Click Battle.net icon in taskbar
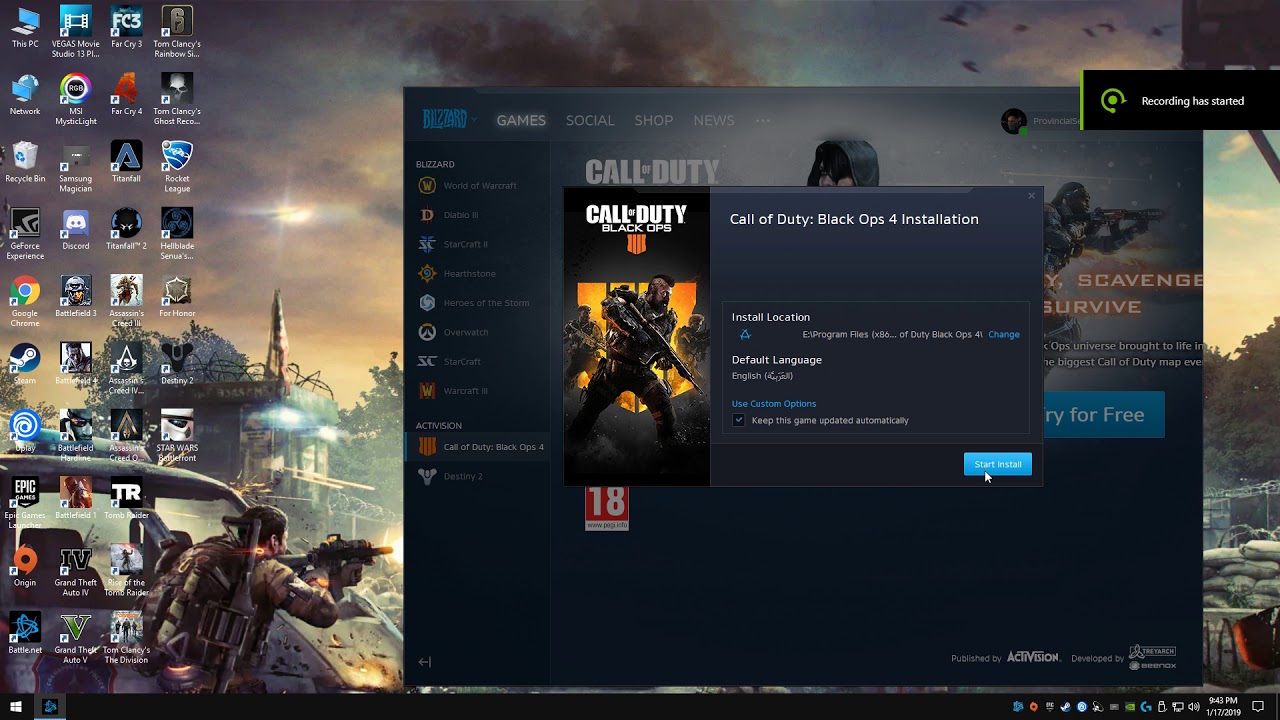This screenshot has height=720, width=1280. (50, 707)
